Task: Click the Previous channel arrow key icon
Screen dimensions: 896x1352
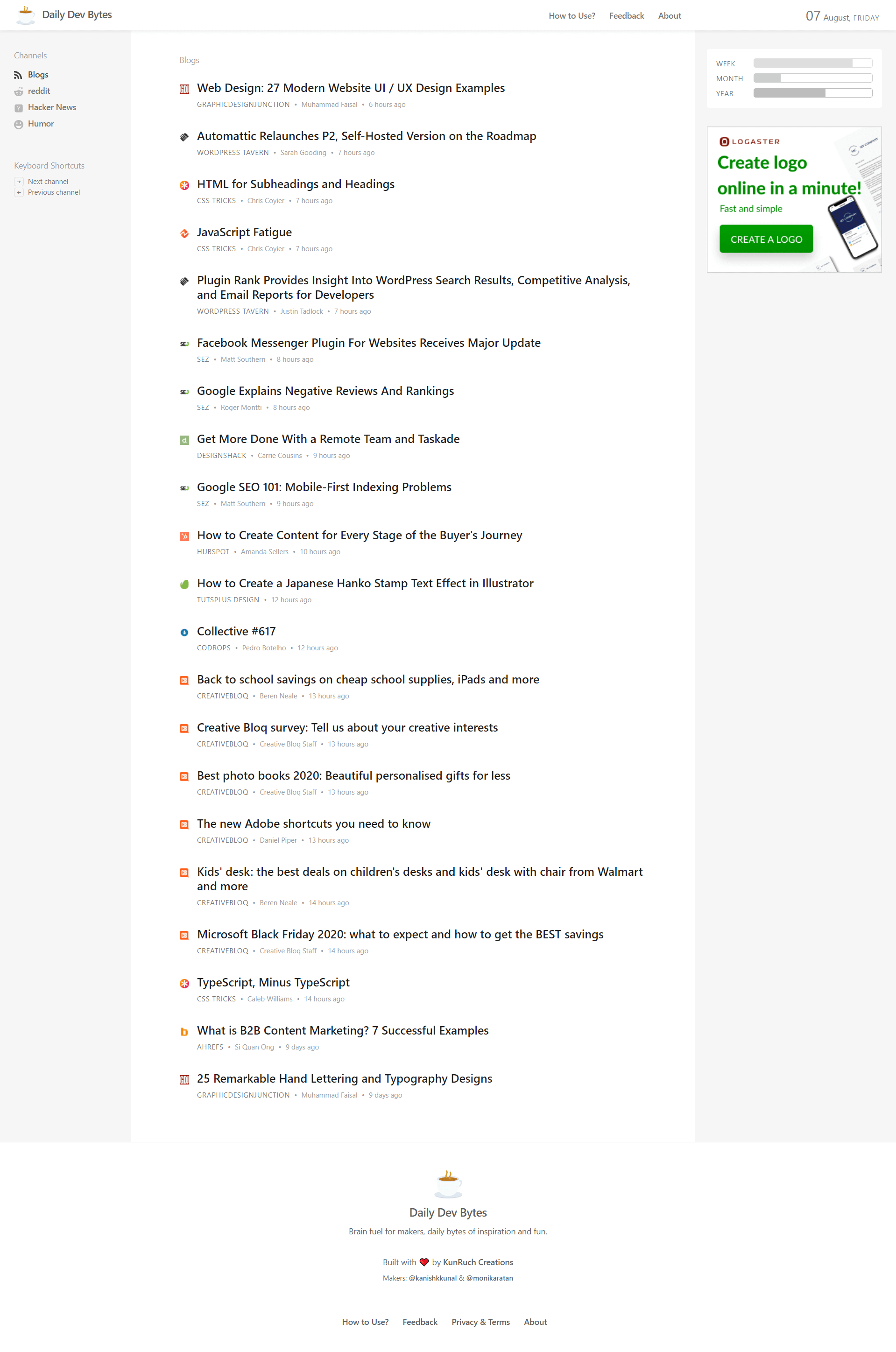Action: pos(19,192)
